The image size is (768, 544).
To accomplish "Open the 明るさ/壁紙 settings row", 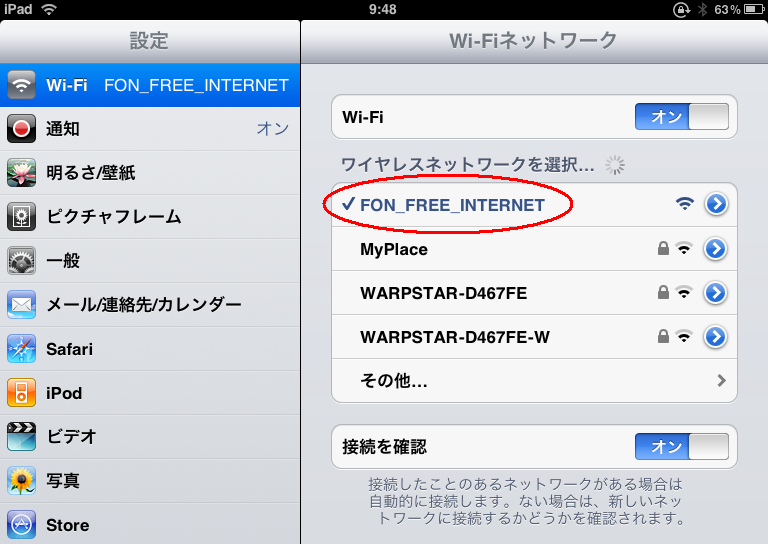I will [150, 173].
